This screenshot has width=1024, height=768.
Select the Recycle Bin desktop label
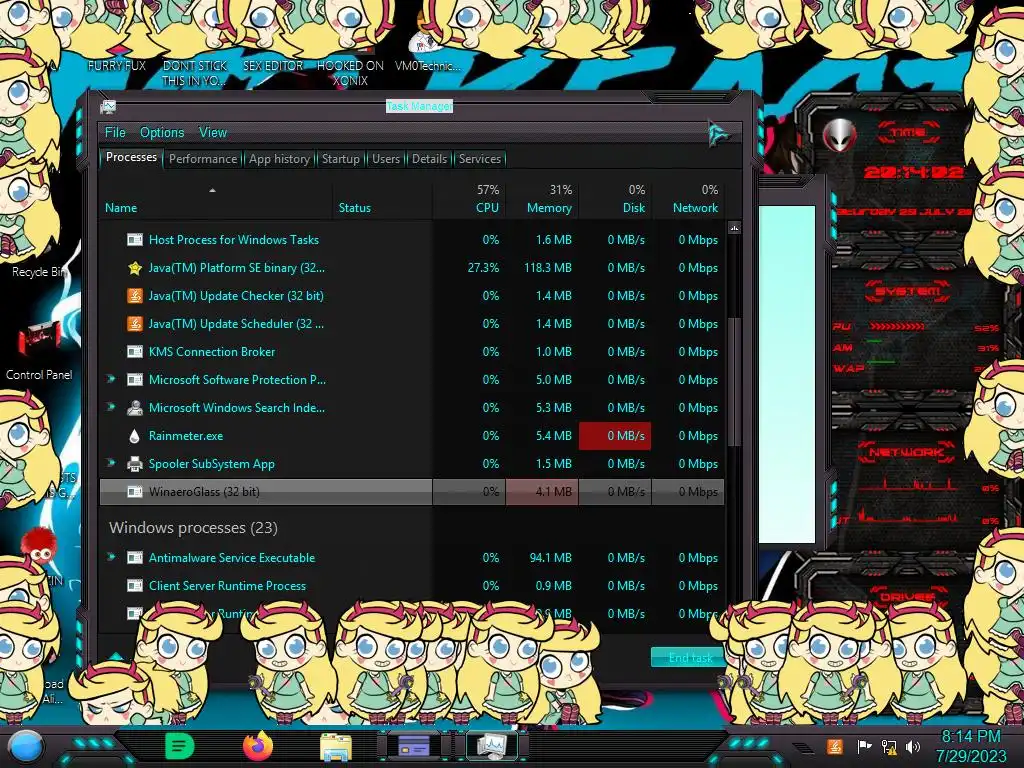(39, 272)
